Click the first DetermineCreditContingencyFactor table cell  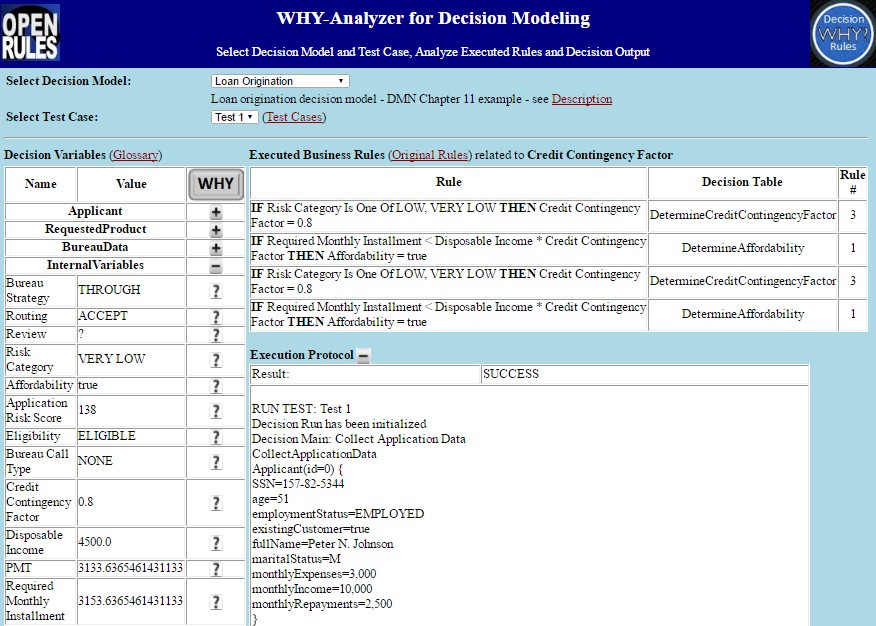[742, 215]
